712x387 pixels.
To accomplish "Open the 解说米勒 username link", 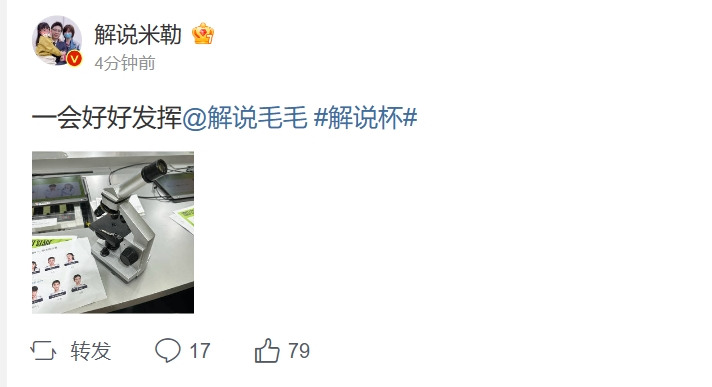I will (138, 35).
